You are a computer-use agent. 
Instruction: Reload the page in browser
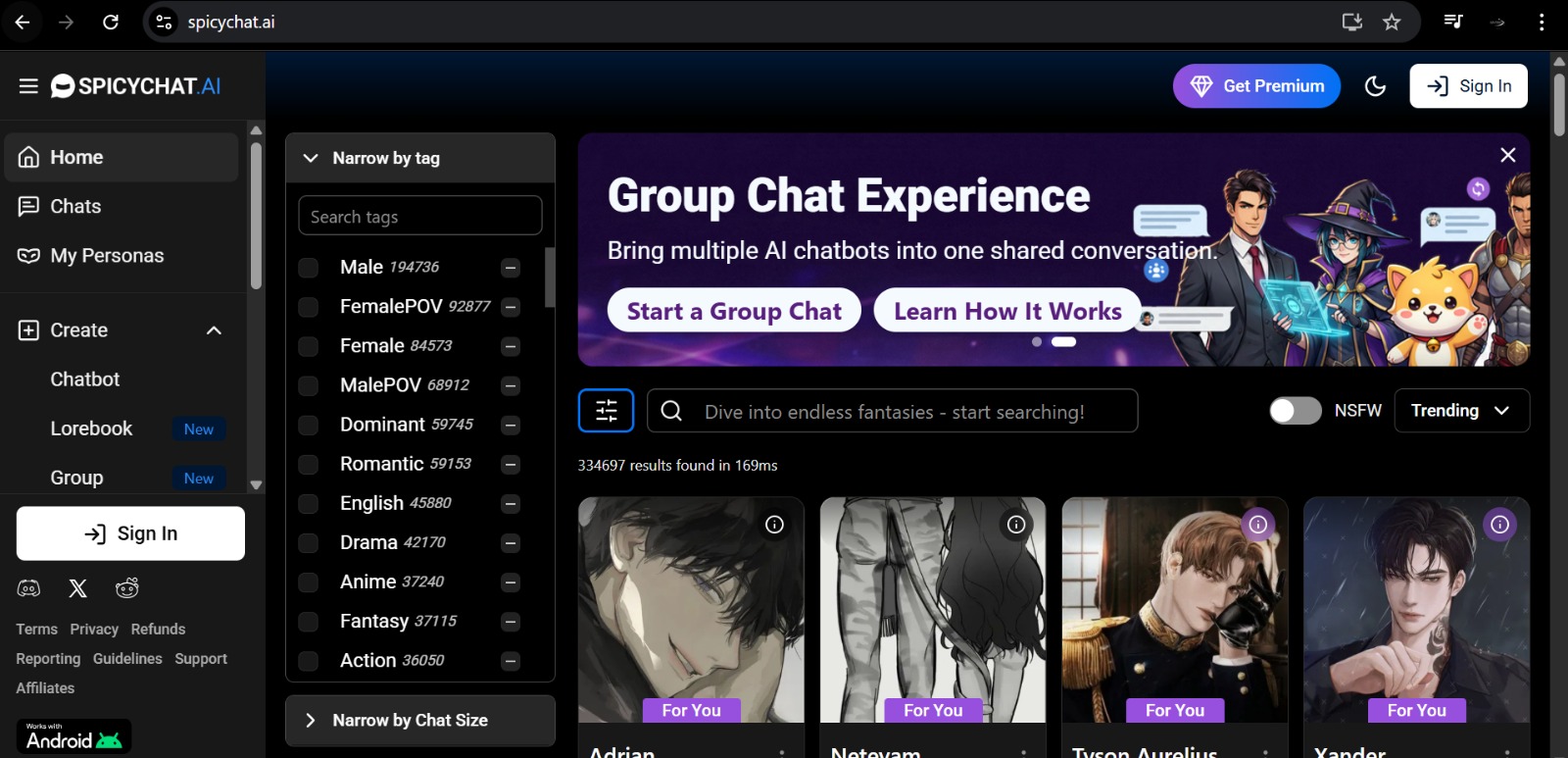click(x=111, y=22)
